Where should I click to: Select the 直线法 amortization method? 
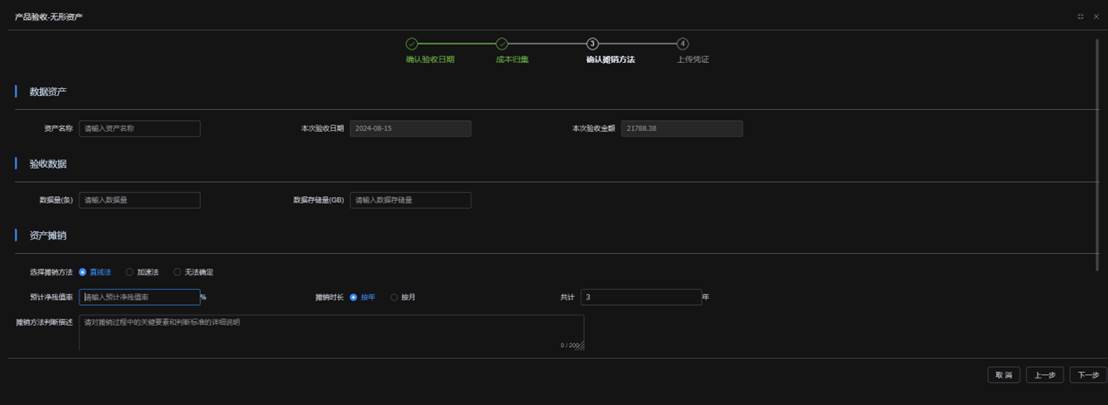click(x=82, y=272)
